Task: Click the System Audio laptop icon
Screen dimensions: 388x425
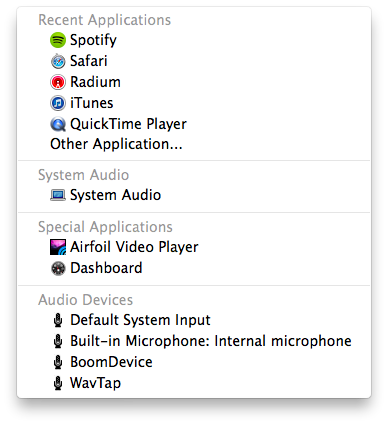Action: tap(58, 195)
